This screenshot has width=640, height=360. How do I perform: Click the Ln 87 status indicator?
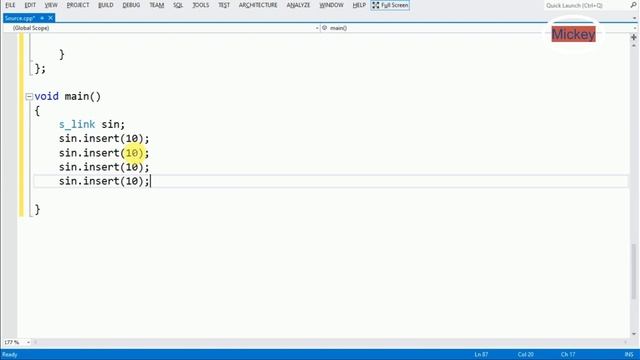pos(481,354)
